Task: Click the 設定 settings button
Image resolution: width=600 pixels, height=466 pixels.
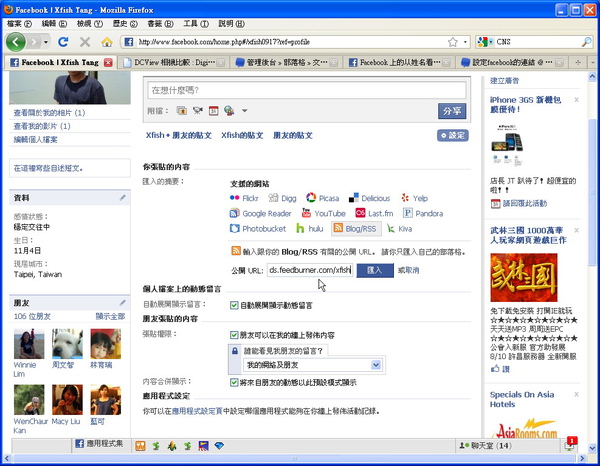Action: (453, 135)
